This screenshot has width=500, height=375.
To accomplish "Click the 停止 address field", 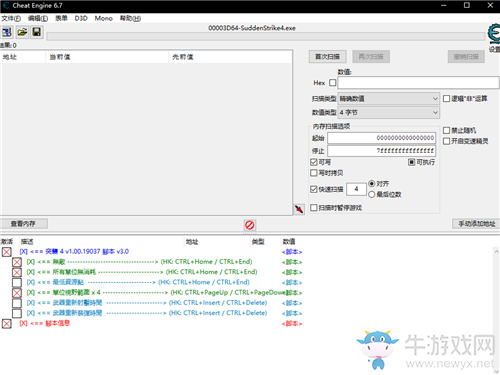I will [381, 151].
